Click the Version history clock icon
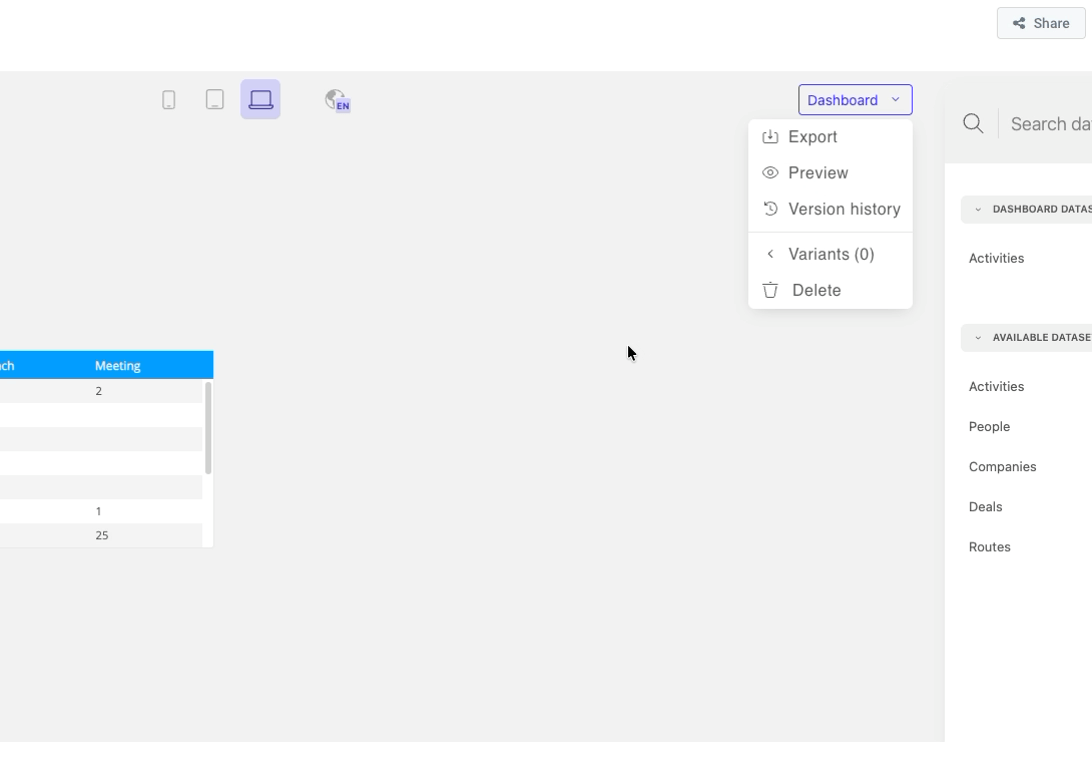The image size is (1092, 762). tap(770, 208)
